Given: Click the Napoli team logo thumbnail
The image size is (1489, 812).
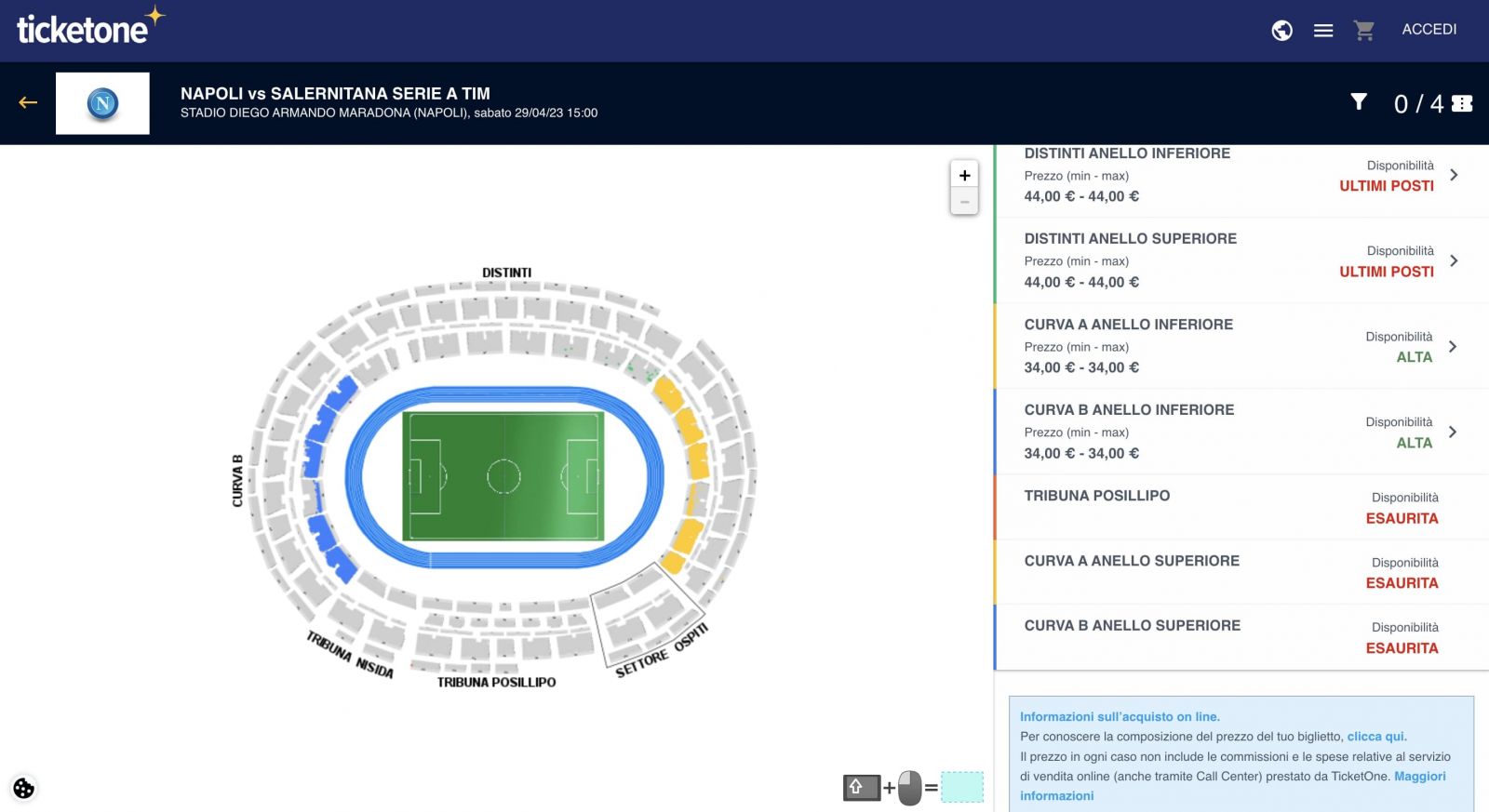Looking at the screenshot, I should pyautogui.click(x=102, y=103).
